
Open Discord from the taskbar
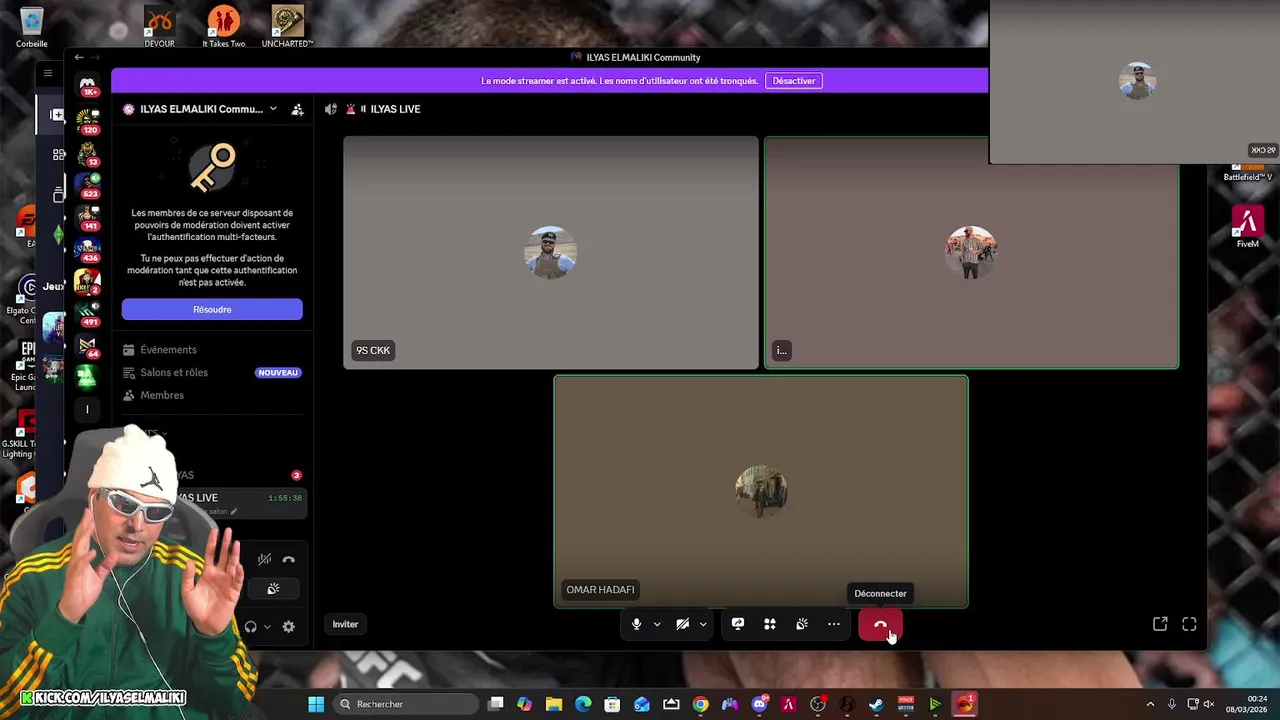tap(759, 704)
